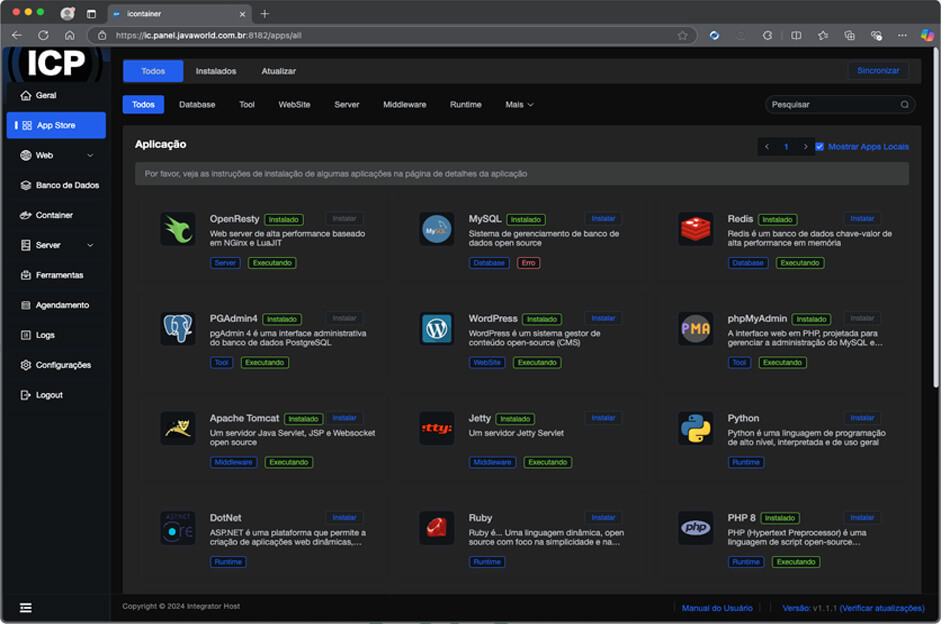The height and width of the screenshot is (624, 941).
Task: Open the WordPress app icon
Action: 436,329
